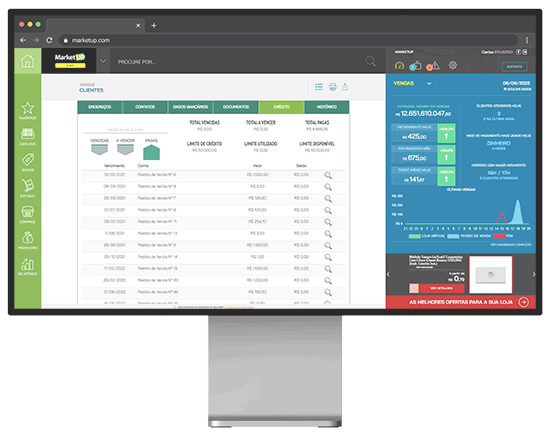Select the Crédito tab
Screen dimensions: 550x436
pyautogui.click(x=281, y=107)
